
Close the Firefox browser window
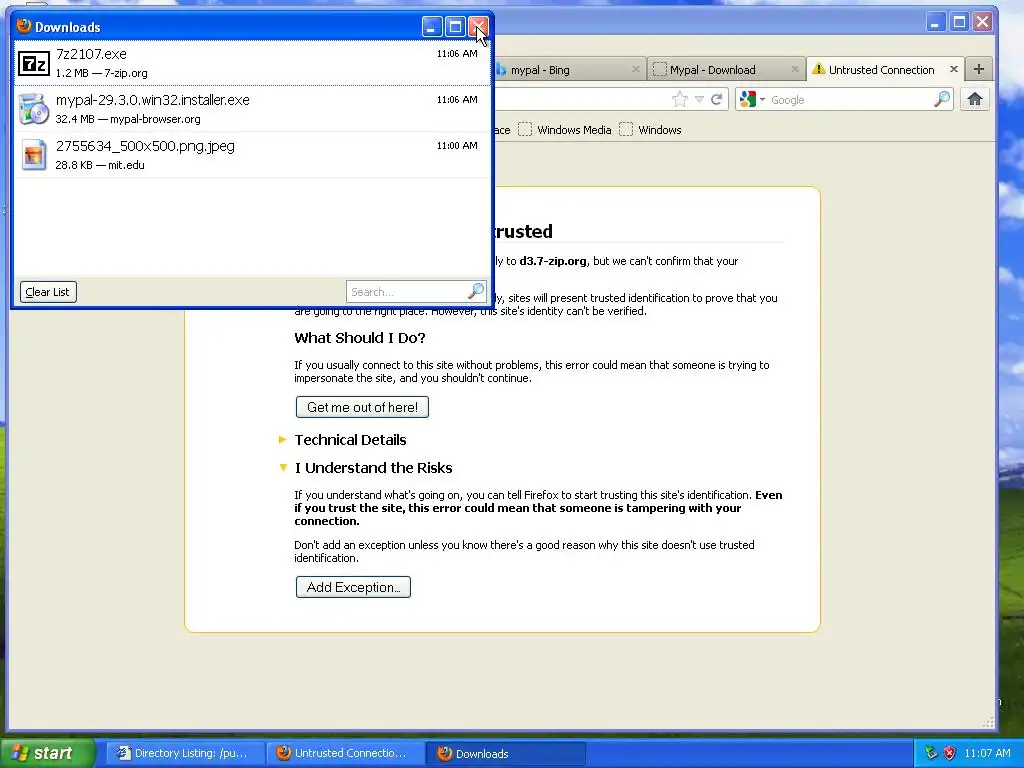coord(982,22)
